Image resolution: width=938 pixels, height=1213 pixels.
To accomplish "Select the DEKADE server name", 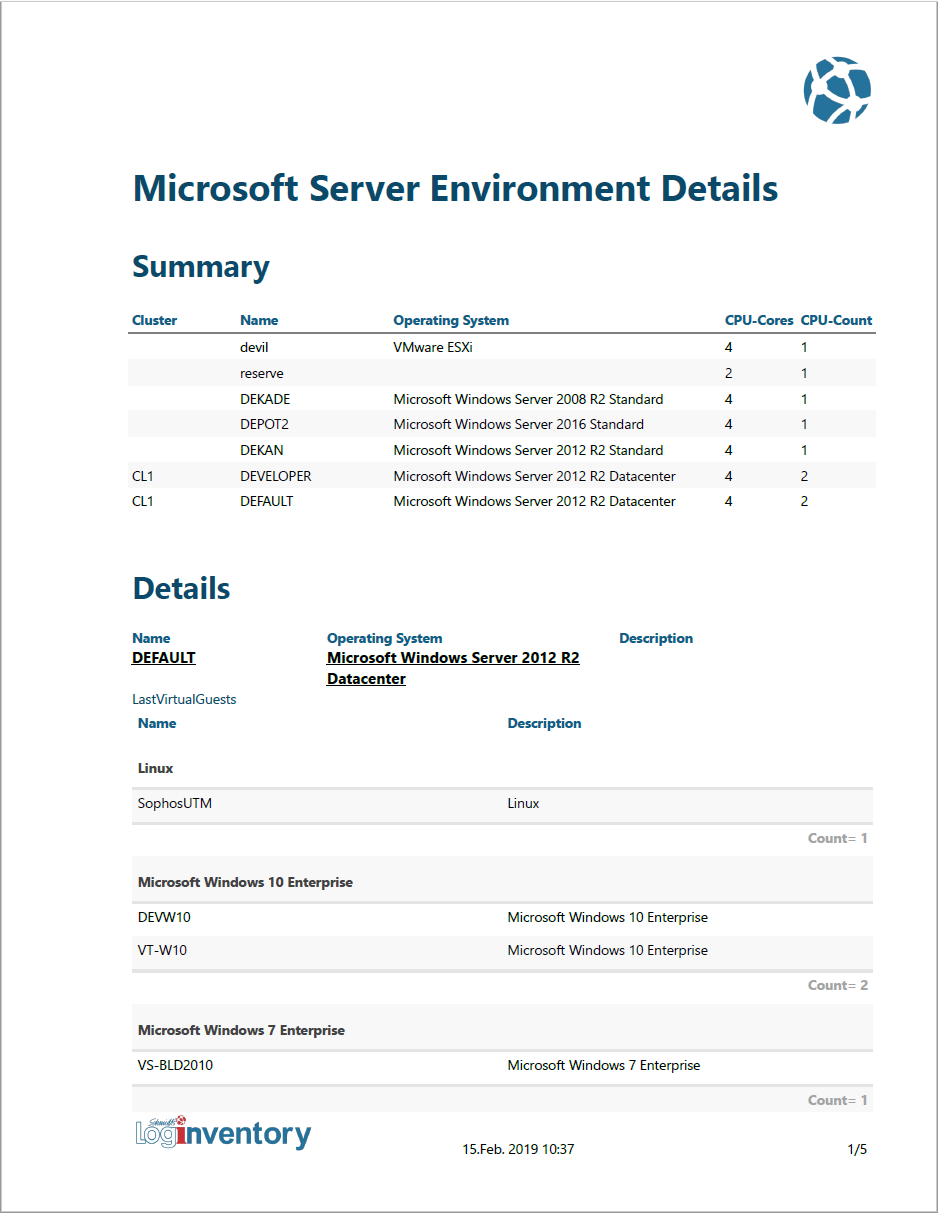I will pos(265,399).
